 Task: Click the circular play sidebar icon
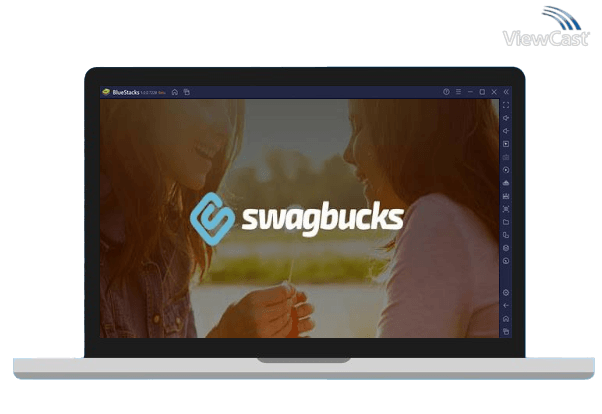[x=506, y=170]
